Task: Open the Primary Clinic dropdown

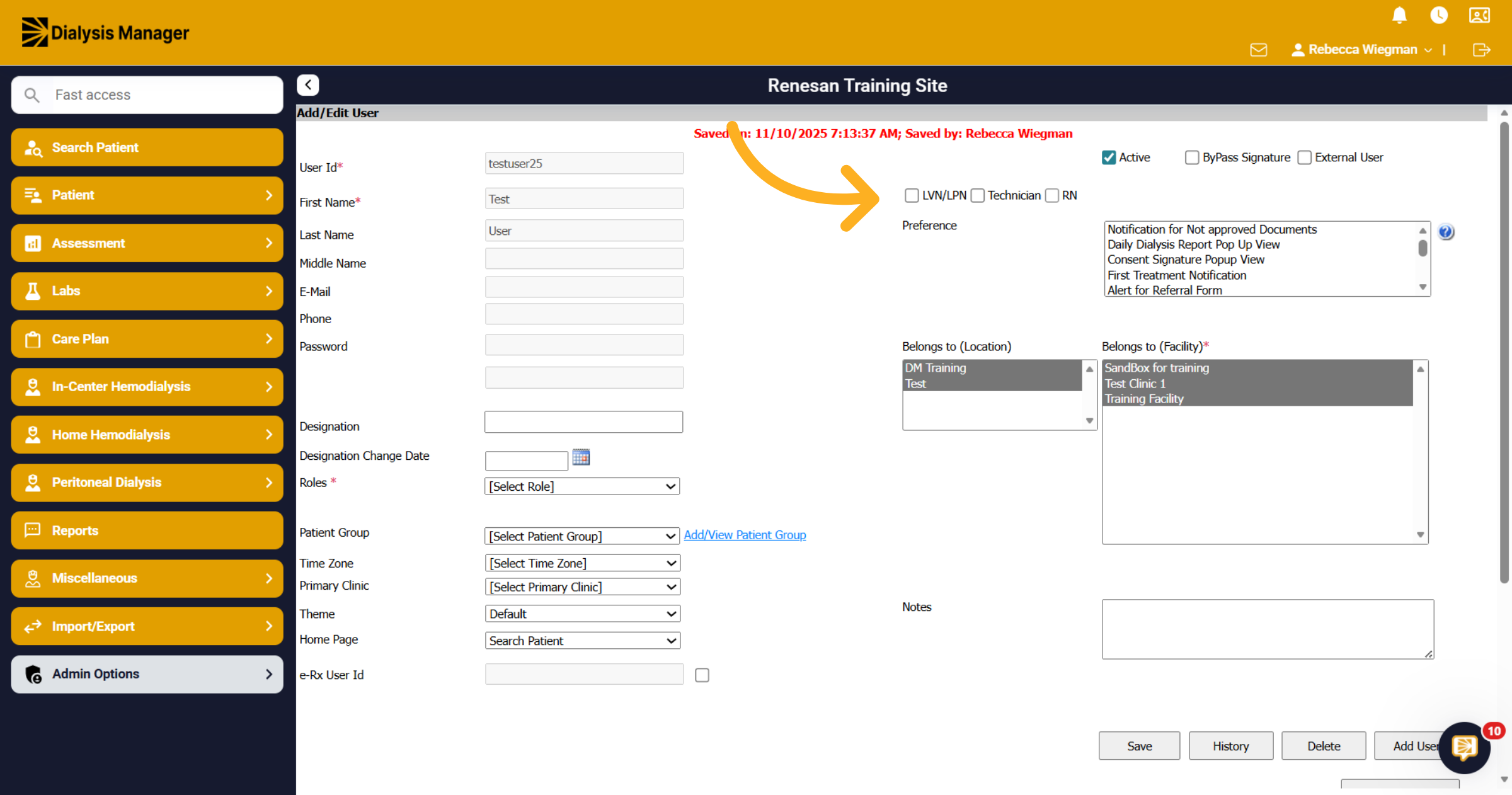Action: tap(582, 587)
